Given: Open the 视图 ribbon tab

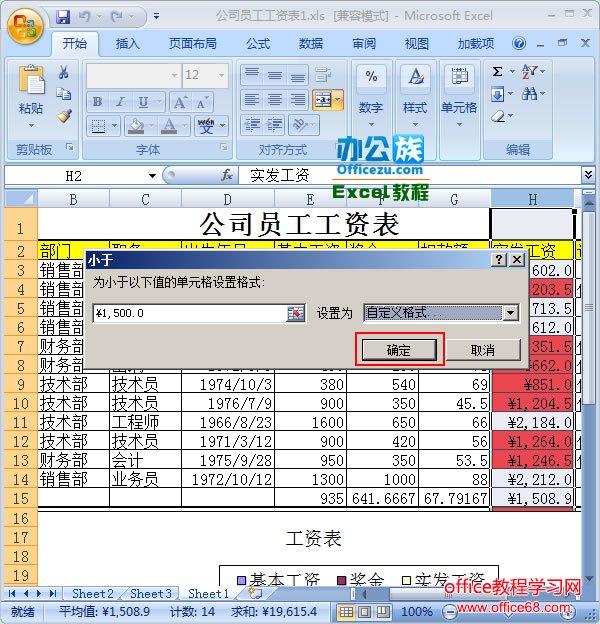Looking at the screenshot, I should (417, 43).
